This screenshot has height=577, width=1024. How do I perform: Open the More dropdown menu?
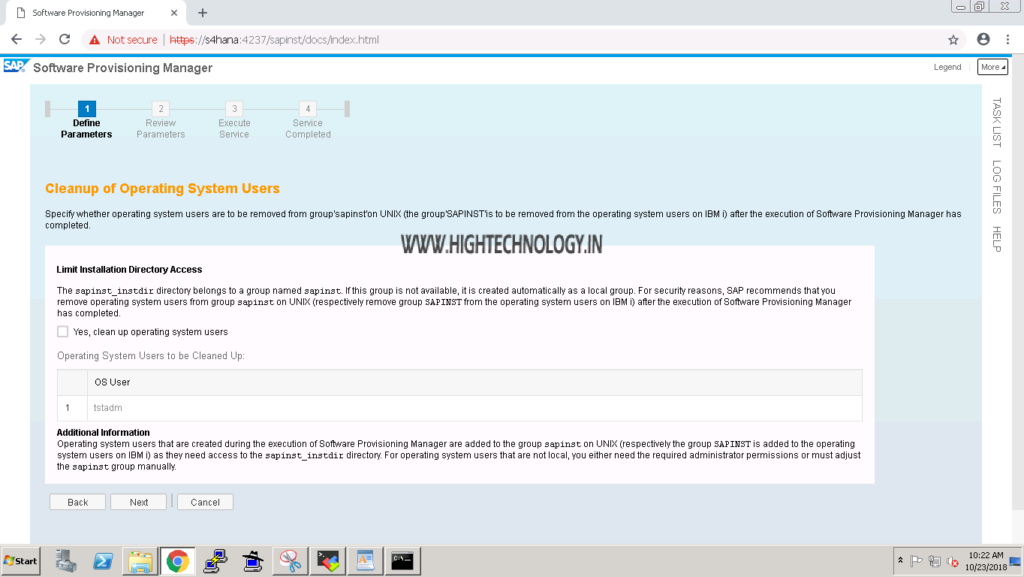(992, 67)
